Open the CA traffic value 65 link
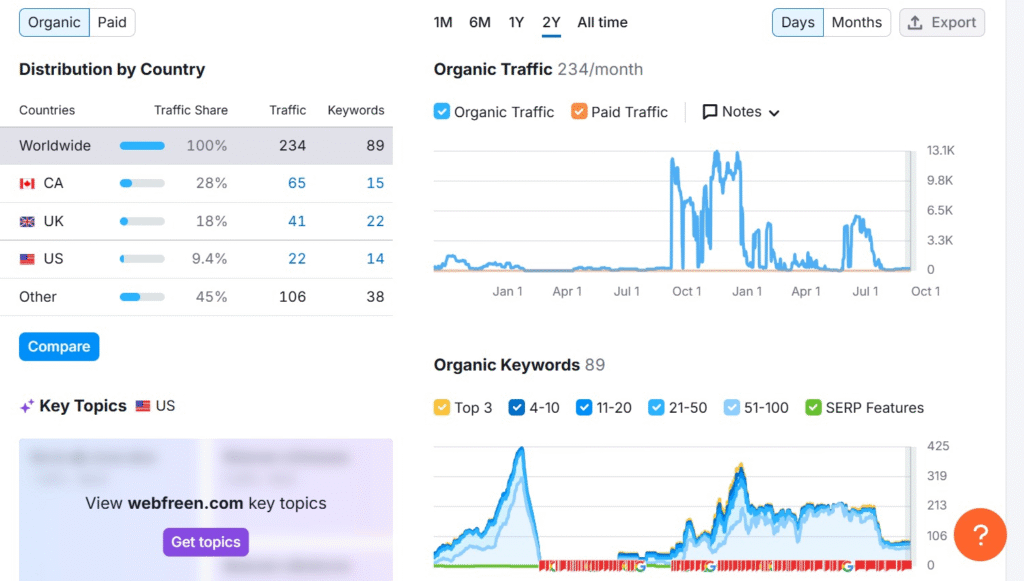This screenshot has width=1024, height=581. click(x=297, y=184)
